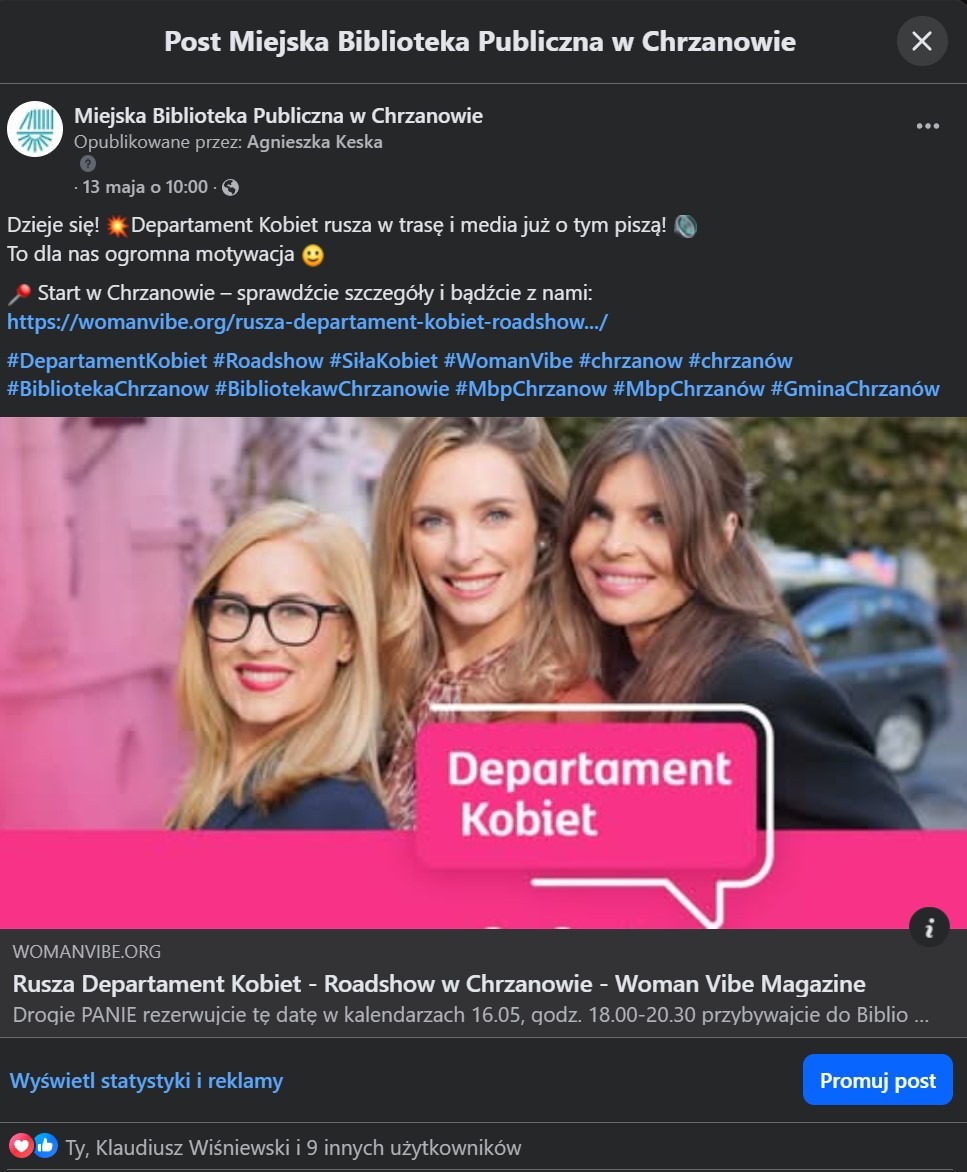Open the #Roadshow hashtag

[x=268, y=361]
